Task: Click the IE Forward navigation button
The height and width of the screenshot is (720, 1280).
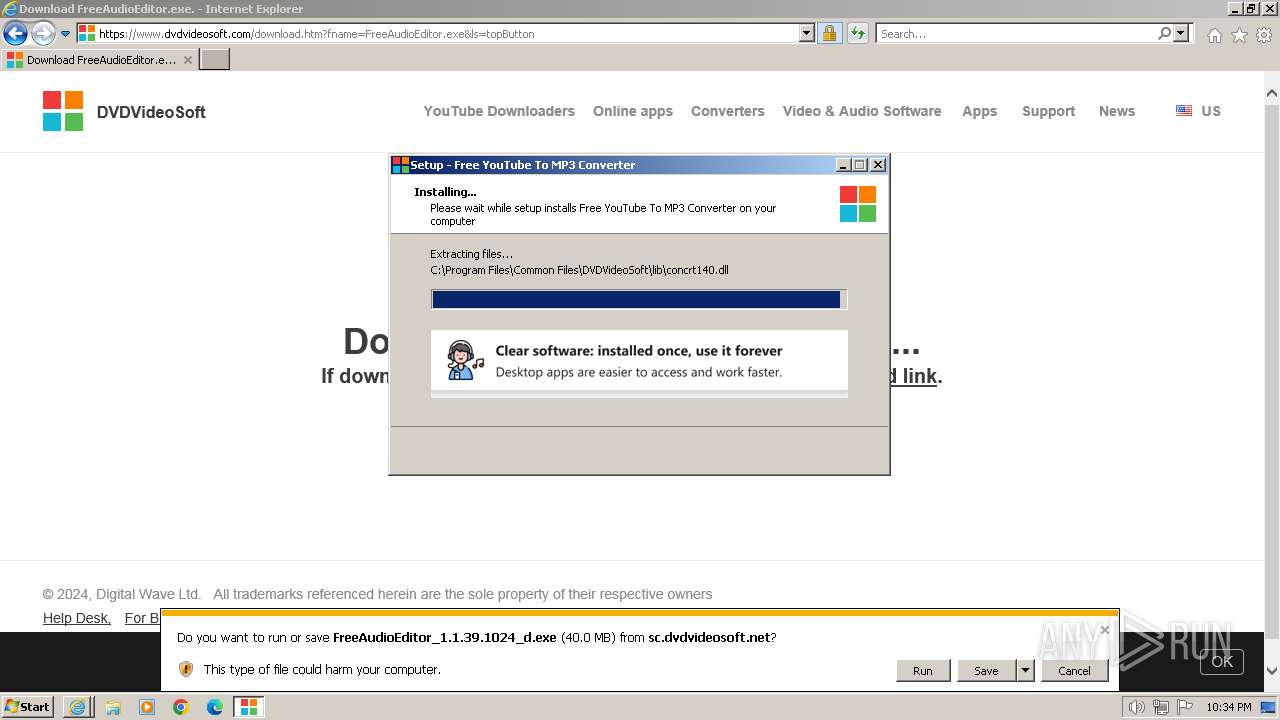Action: coord(43,33)
